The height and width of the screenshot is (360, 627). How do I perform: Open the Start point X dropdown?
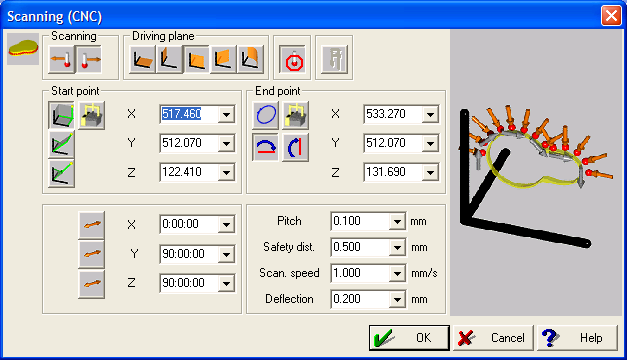pyautogui.click(x=226, y=115)
